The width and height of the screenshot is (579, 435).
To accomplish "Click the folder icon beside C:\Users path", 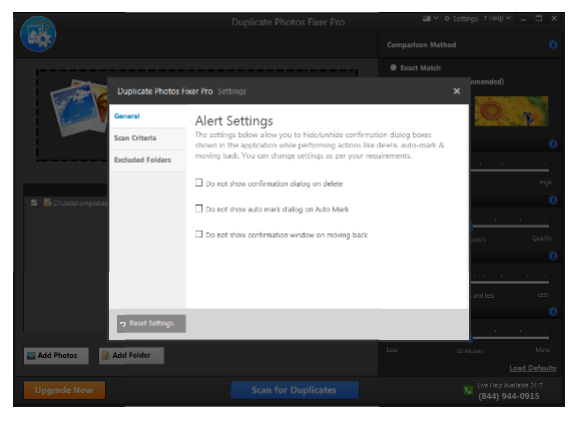I will [x=47, y=203].
